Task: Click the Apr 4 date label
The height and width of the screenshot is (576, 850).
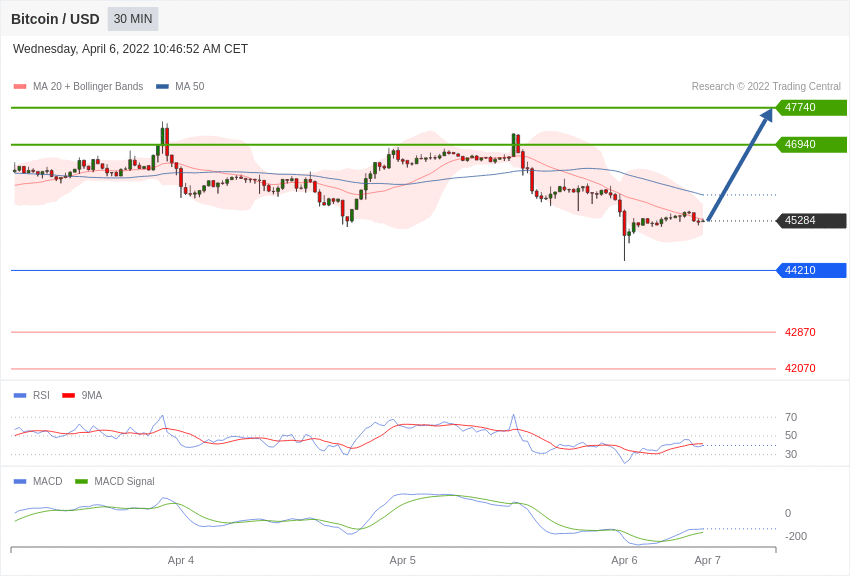Action: click(x=181, y=560)
